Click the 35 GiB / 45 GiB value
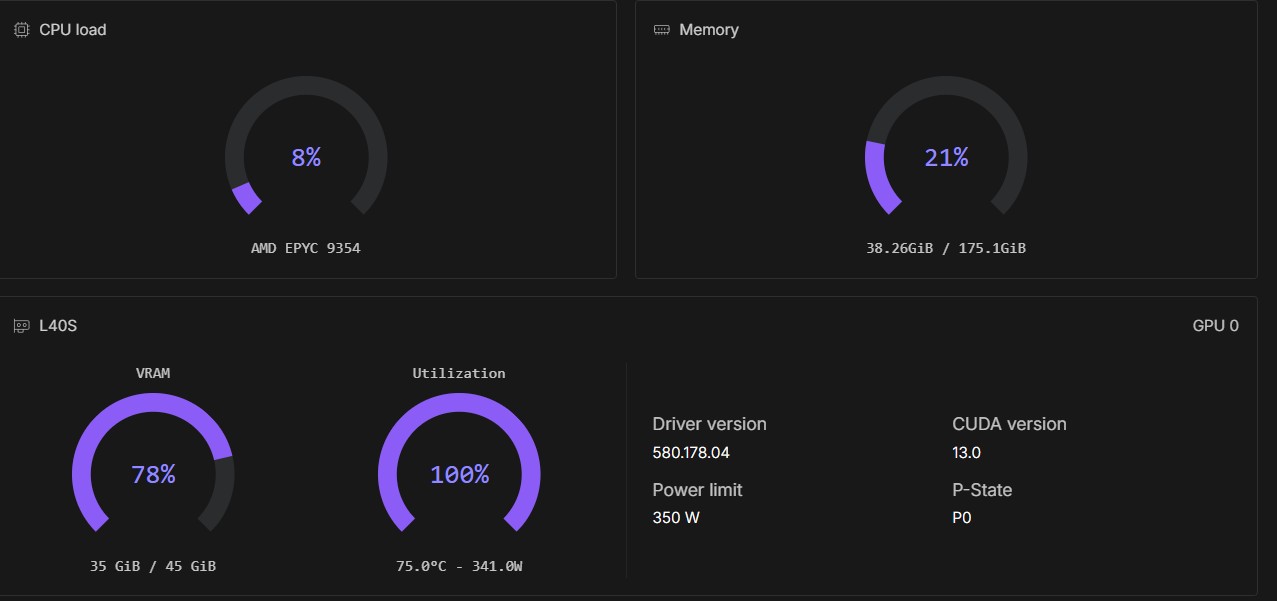 [x=153, y=566]
